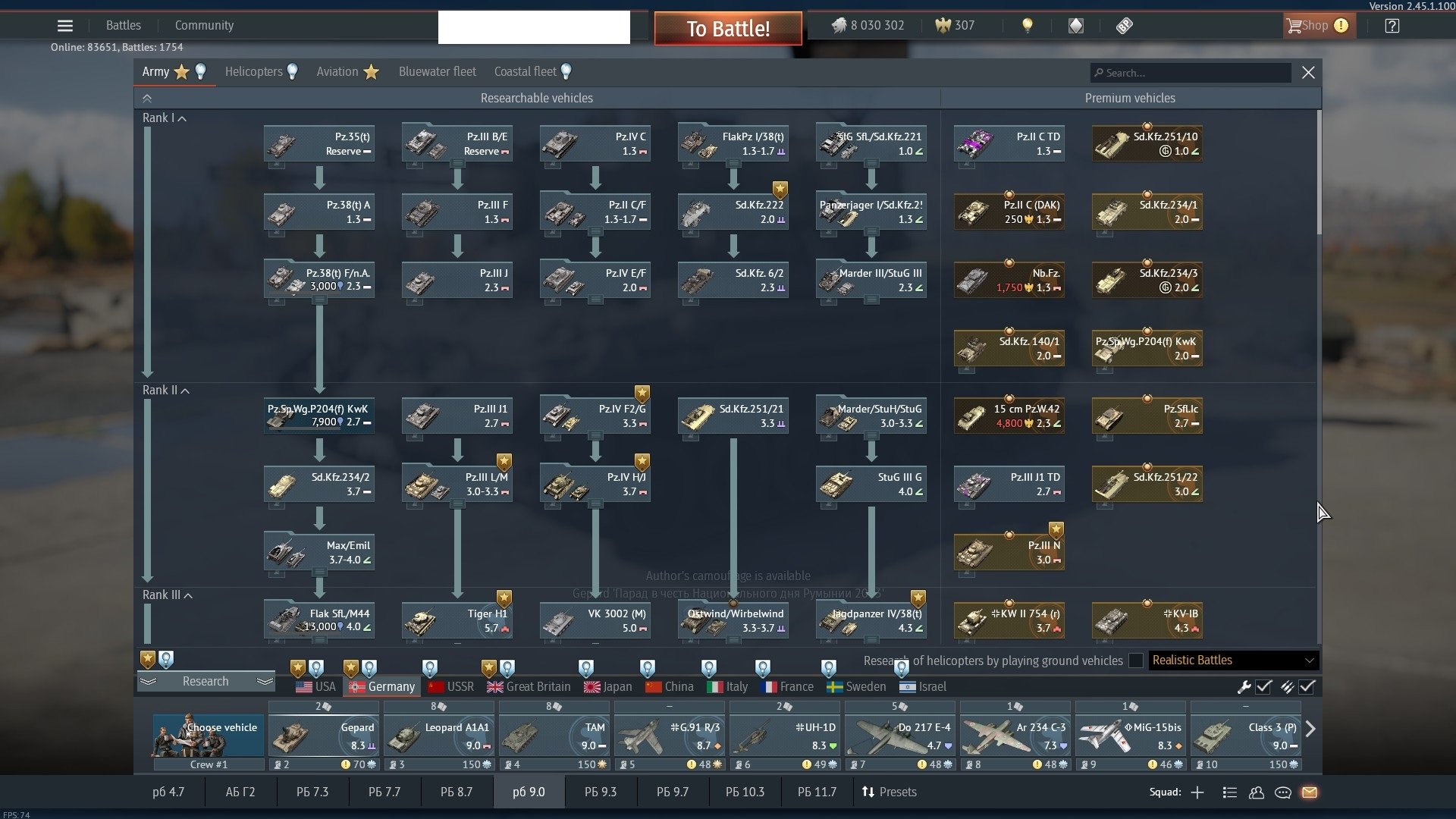Close the research tree window

(x=1308, y=73)
